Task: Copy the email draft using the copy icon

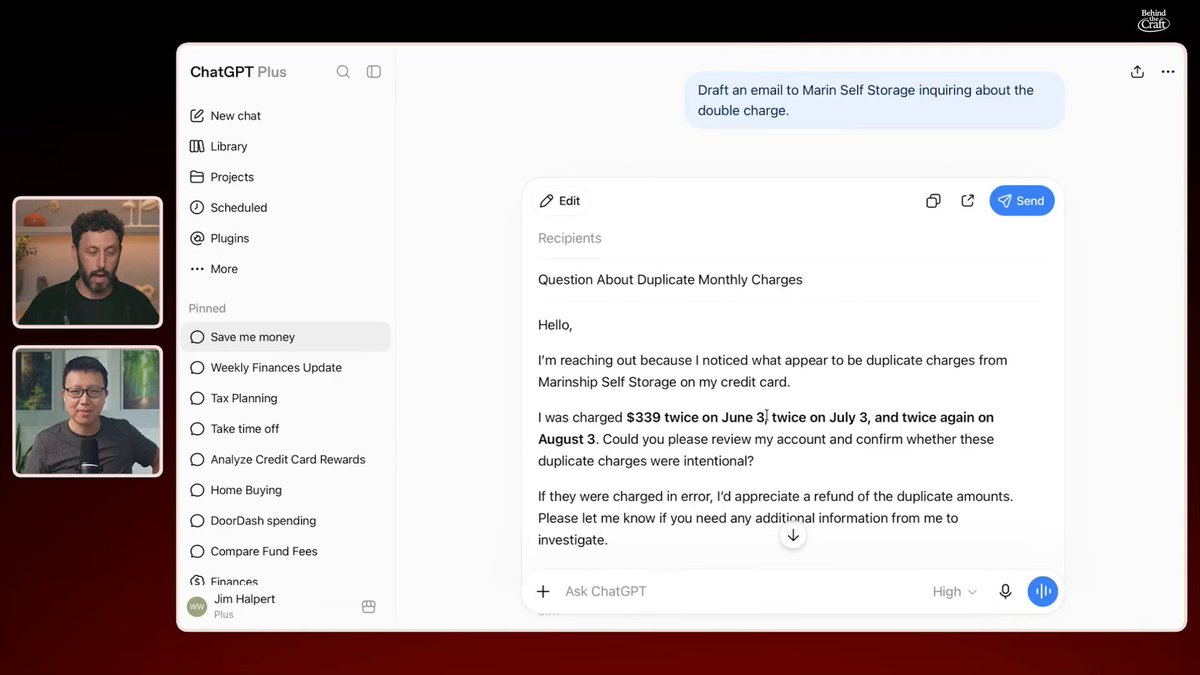Action: click(x=933, y=201)
